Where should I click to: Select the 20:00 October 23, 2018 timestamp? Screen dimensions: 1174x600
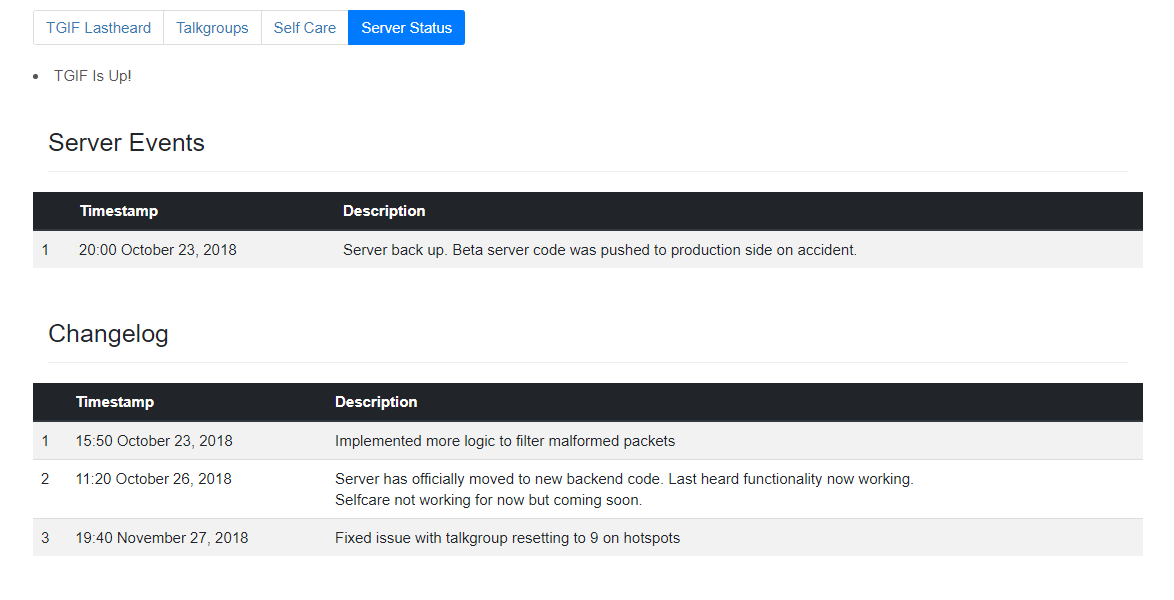pyautogui.click(x=158, y=250)
